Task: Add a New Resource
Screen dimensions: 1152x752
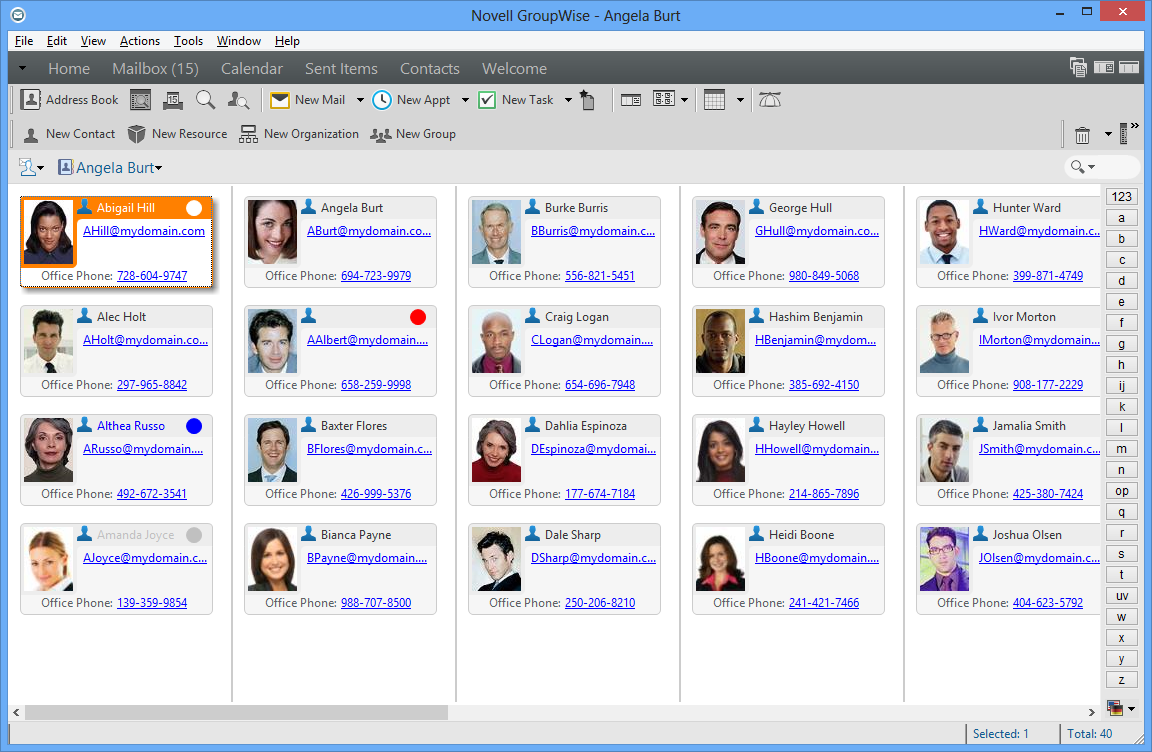Action: (x=177, y=134)
